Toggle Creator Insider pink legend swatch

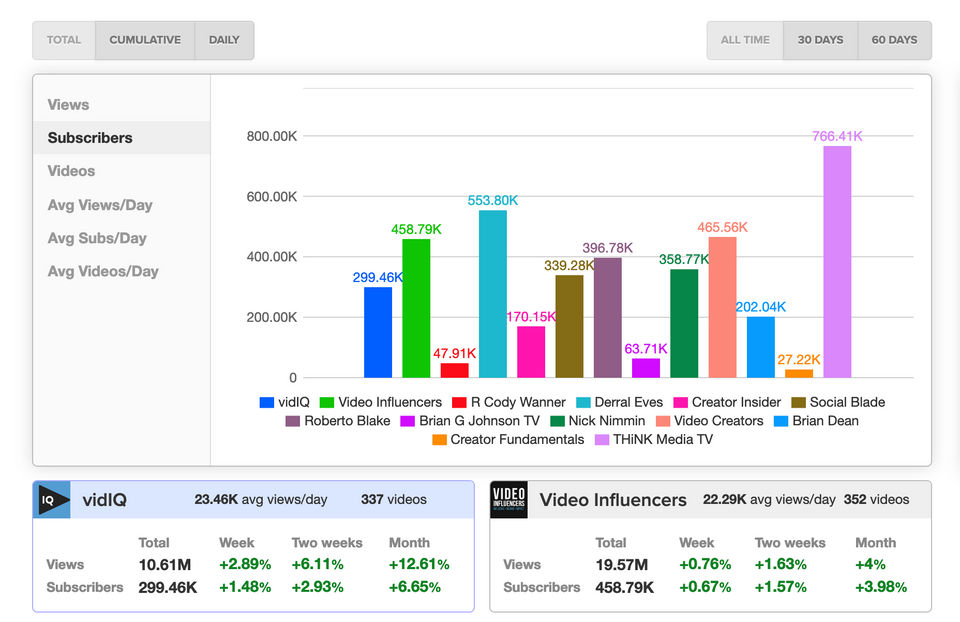pyautogui.click(x=681, y=402)
